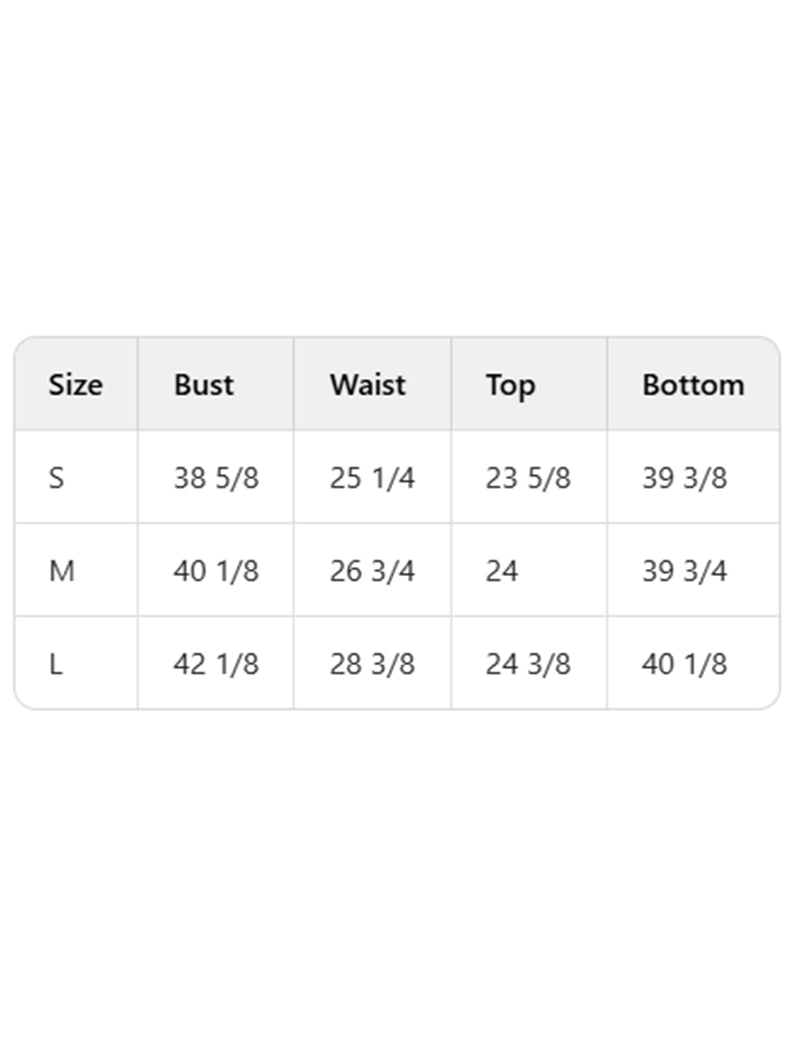Select the Top column header

click(x=510, y=385)
